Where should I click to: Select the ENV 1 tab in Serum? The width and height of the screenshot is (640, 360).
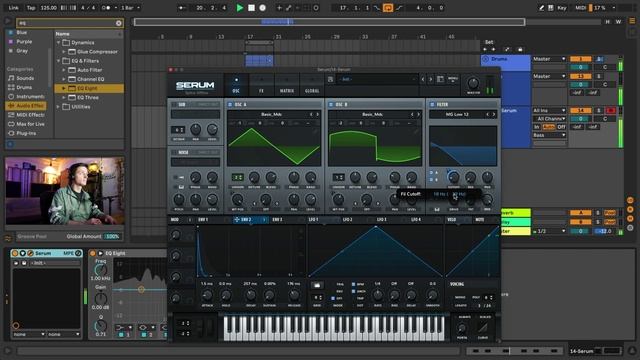pyautogui.click(x=203, y=220)
